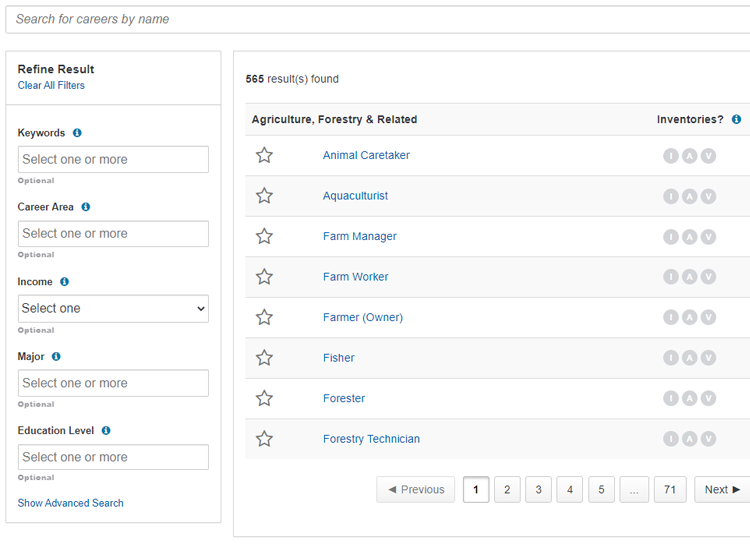Click the Clear All Filters link
The height and width of the screenshot is (548, 750).
(51, 86)
